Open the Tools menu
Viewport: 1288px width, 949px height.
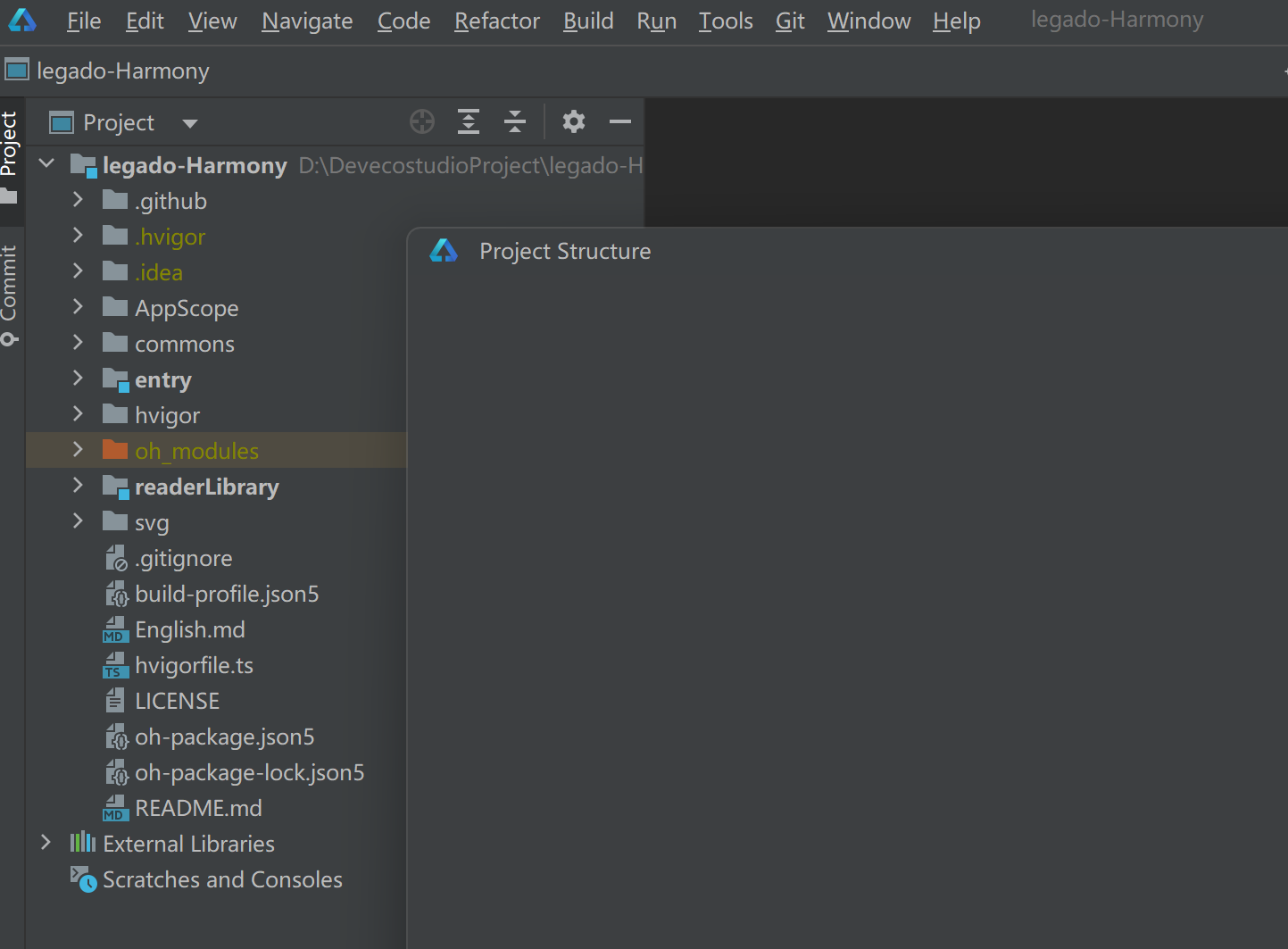(726, 21)
